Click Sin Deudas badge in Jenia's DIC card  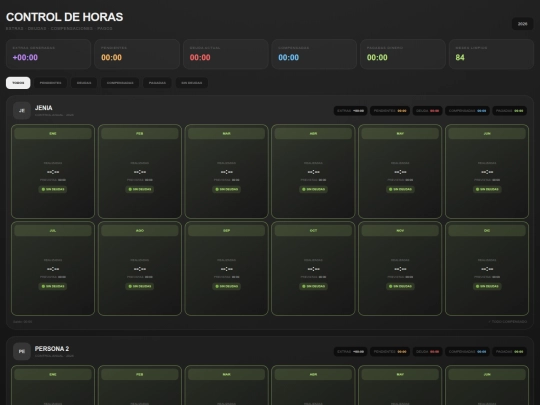[x=487, y=287]
